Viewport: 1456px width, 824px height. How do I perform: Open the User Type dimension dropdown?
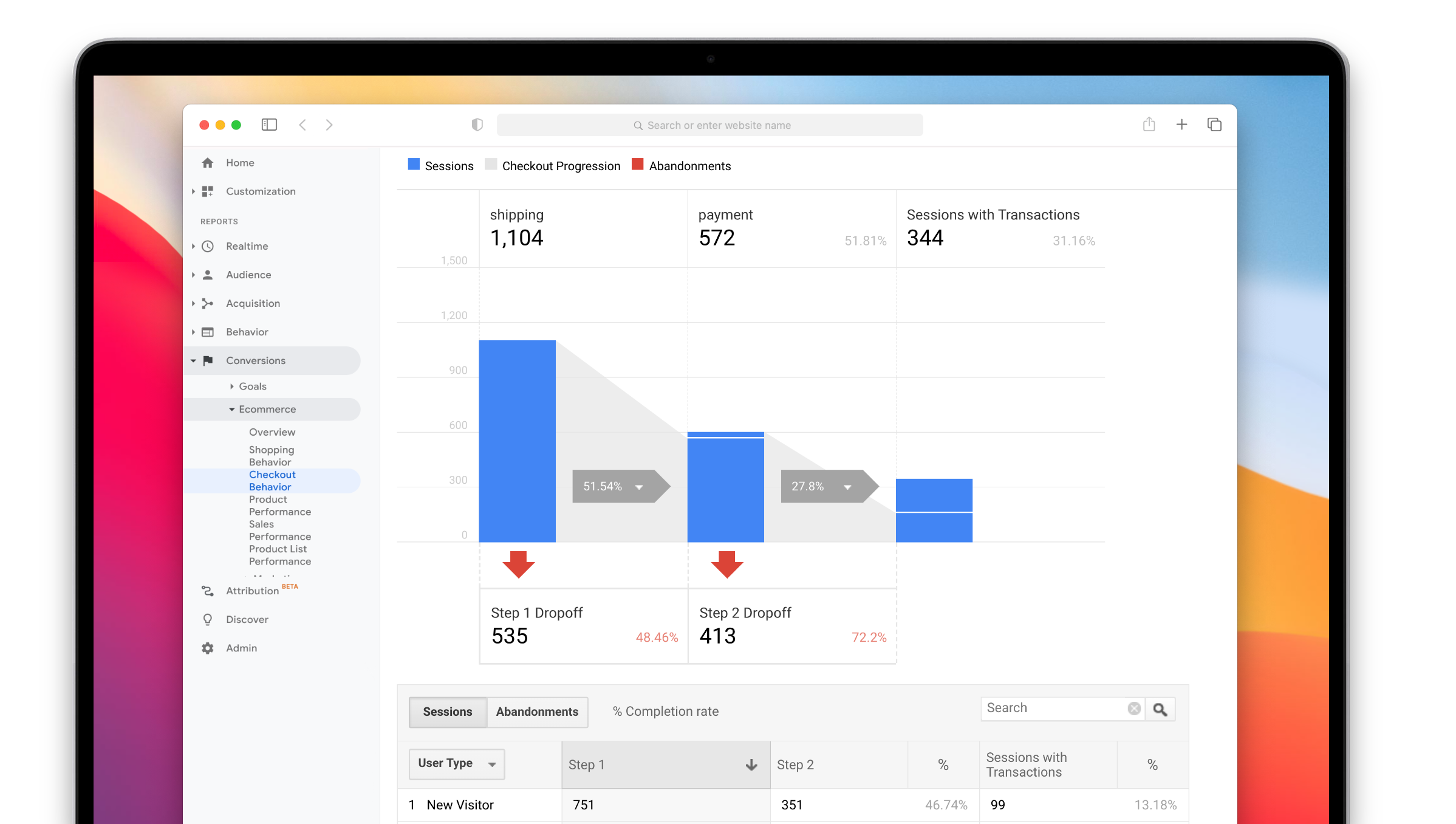pyautogui.click(x=457, y=764)
